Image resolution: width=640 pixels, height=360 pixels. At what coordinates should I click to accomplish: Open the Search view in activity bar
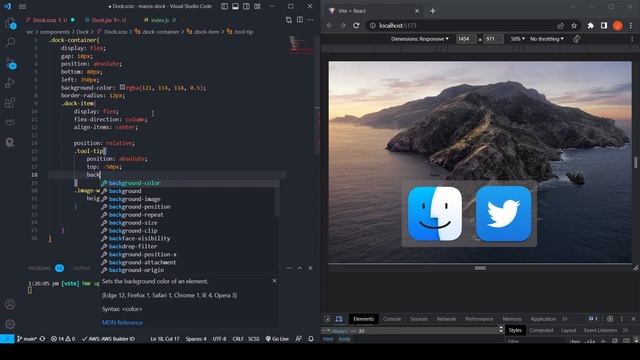(10, 42)
